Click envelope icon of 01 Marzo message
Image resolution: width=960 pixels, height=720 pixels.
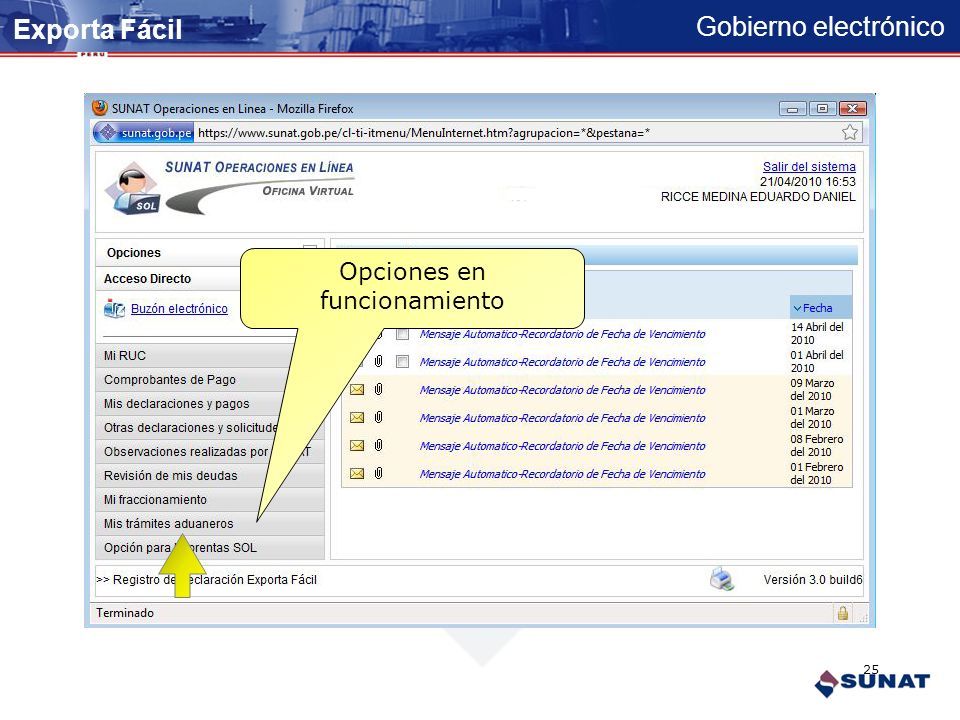(x=357, y=418)
